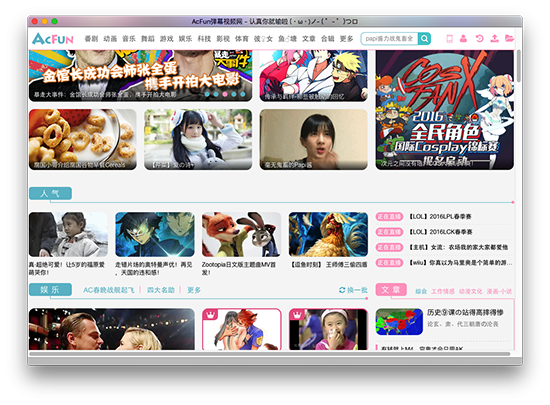This screenshot has width=550, height=405.
Task: Open the 金馆长 banner slide
Action: tap(140, 75)
